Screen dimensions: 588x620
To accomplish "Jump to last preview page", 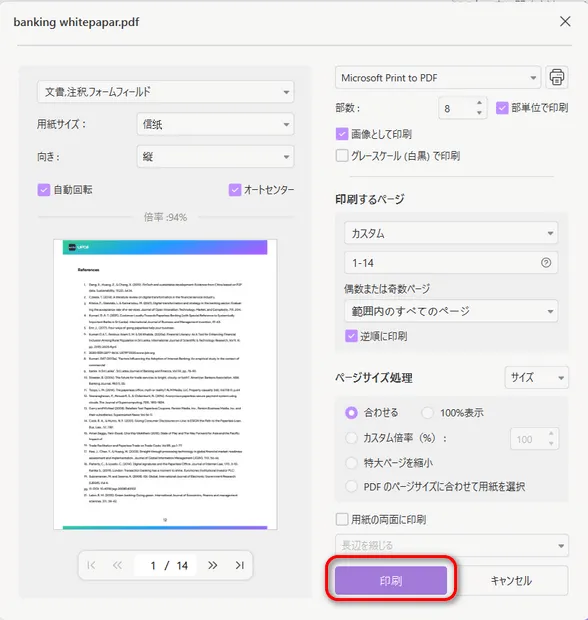I will (240, 565).
